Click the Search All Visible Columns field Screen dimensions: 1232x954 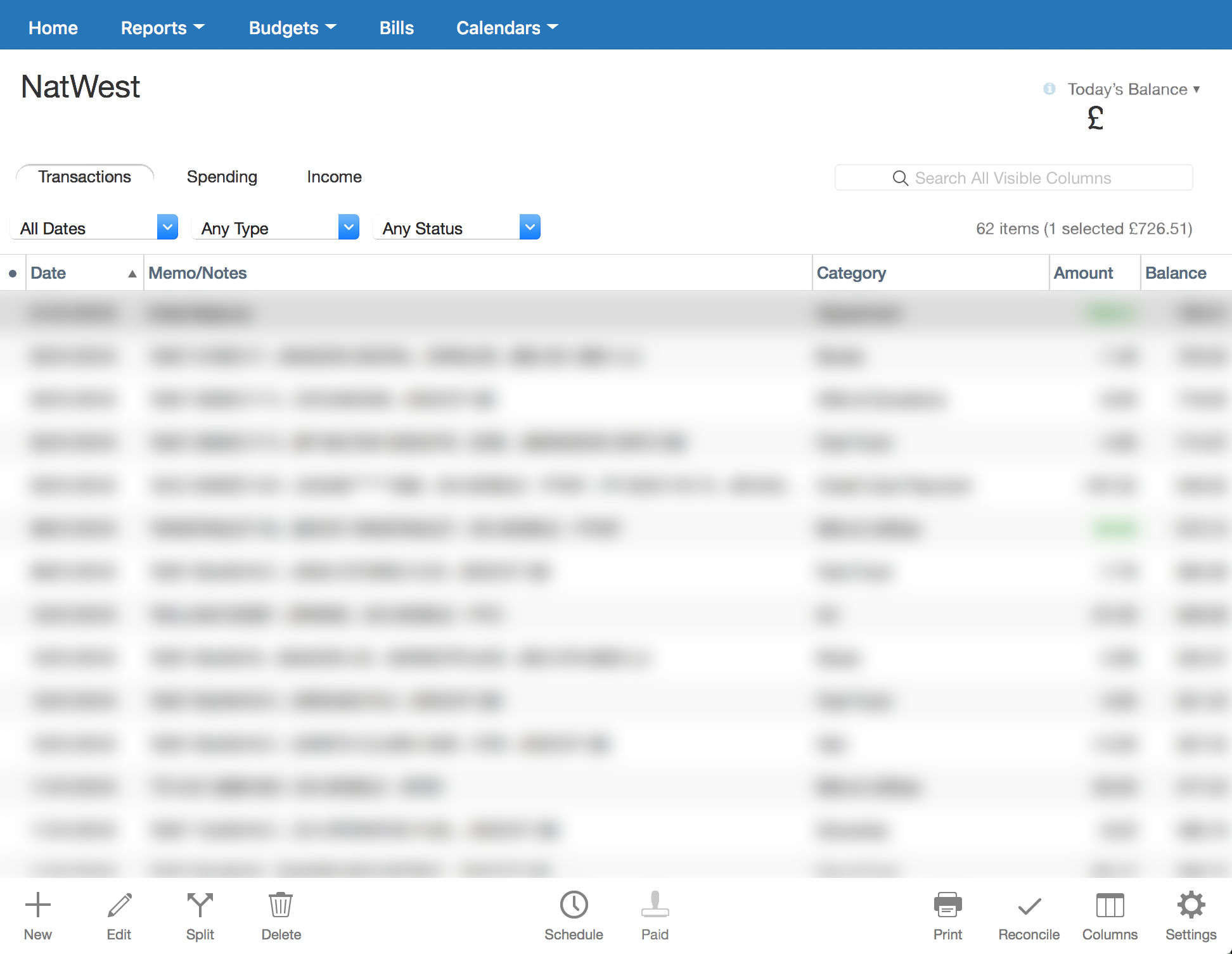[x=1014, y=178]
